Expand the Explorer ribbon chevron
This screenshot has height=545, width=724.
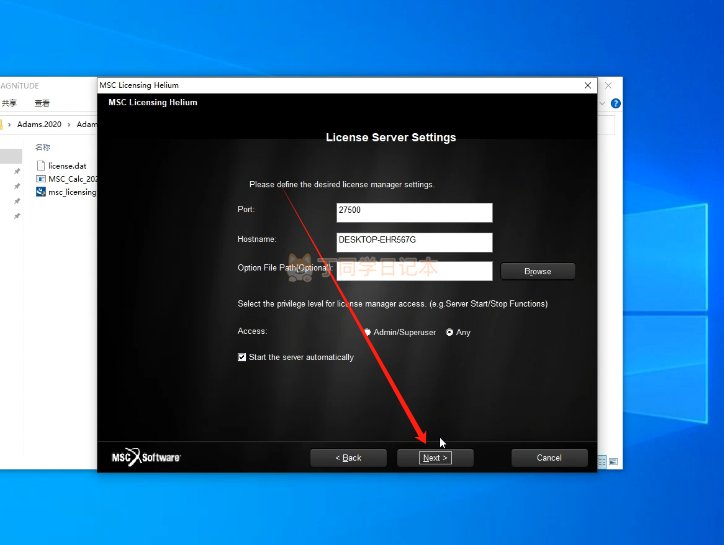602,103
